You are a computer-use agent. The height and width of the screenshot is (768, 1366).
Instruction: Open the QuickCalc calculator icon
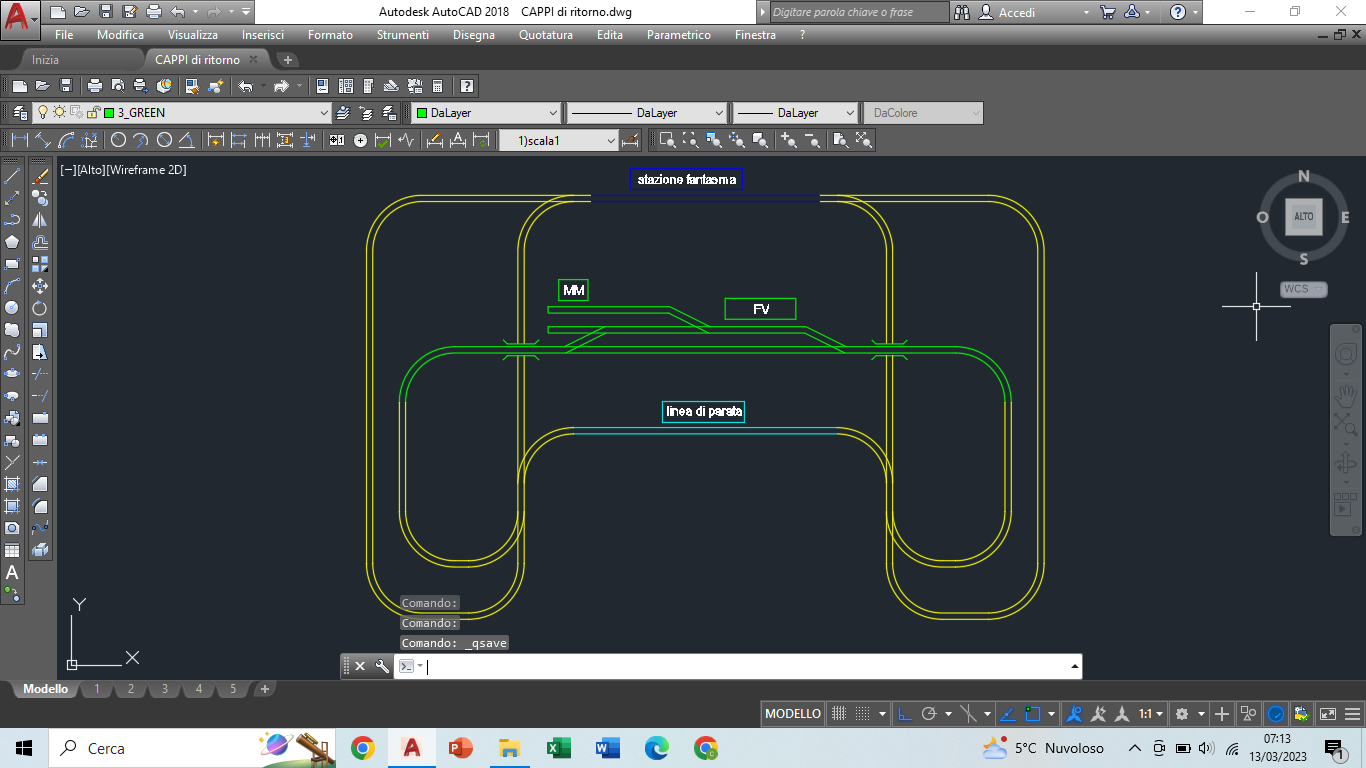437,86
